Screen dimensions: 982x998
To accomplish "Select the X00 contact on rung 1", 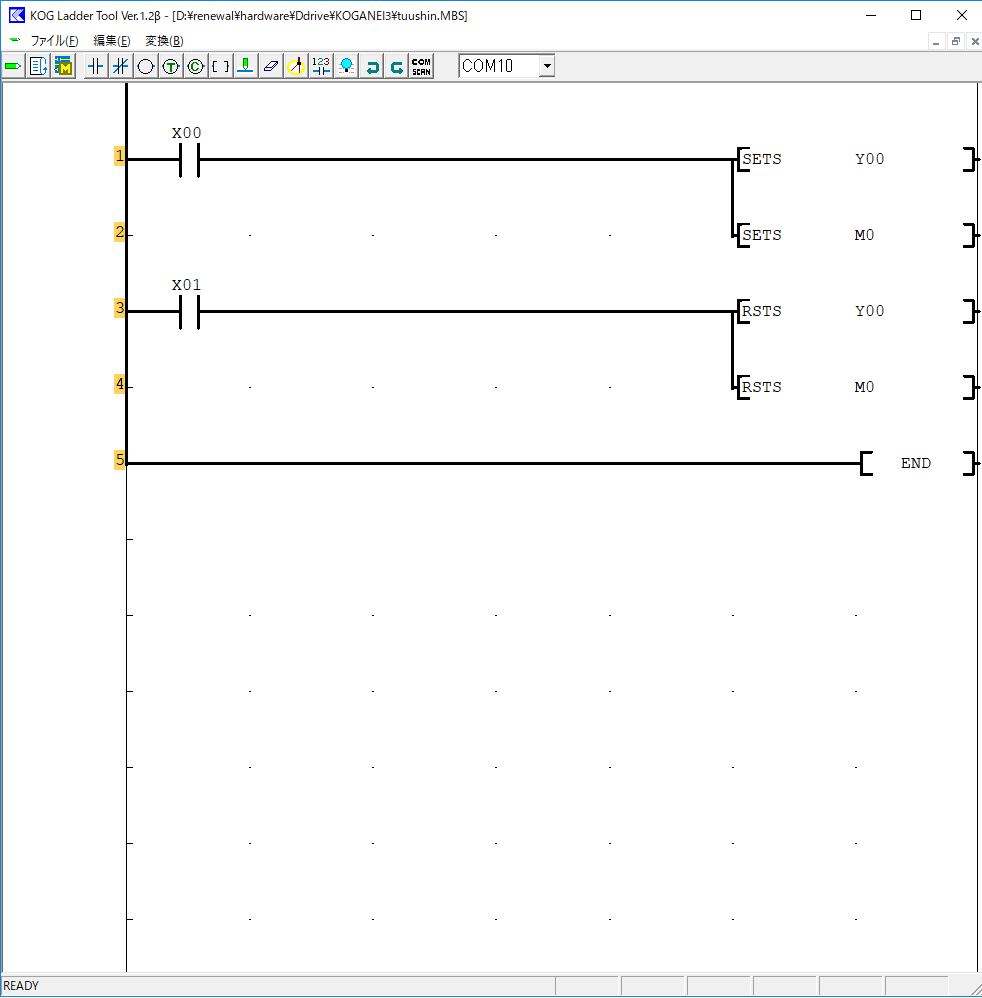I will click(188, 159).
